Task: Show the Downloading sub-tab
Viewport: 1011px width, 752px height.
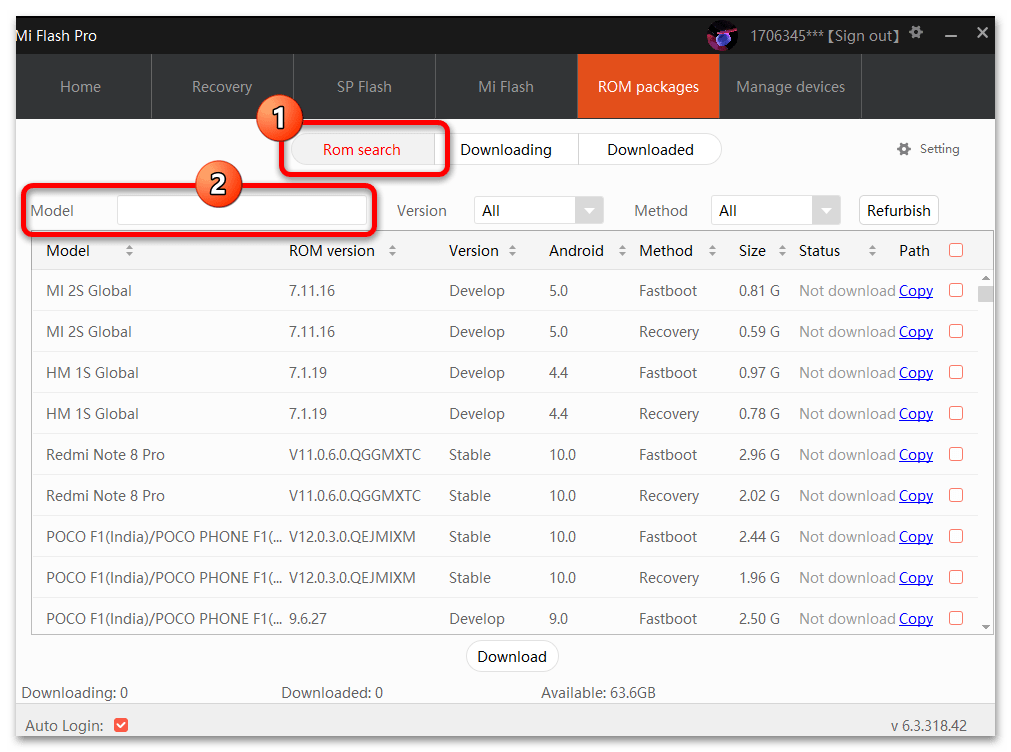Action: [506, 150]
